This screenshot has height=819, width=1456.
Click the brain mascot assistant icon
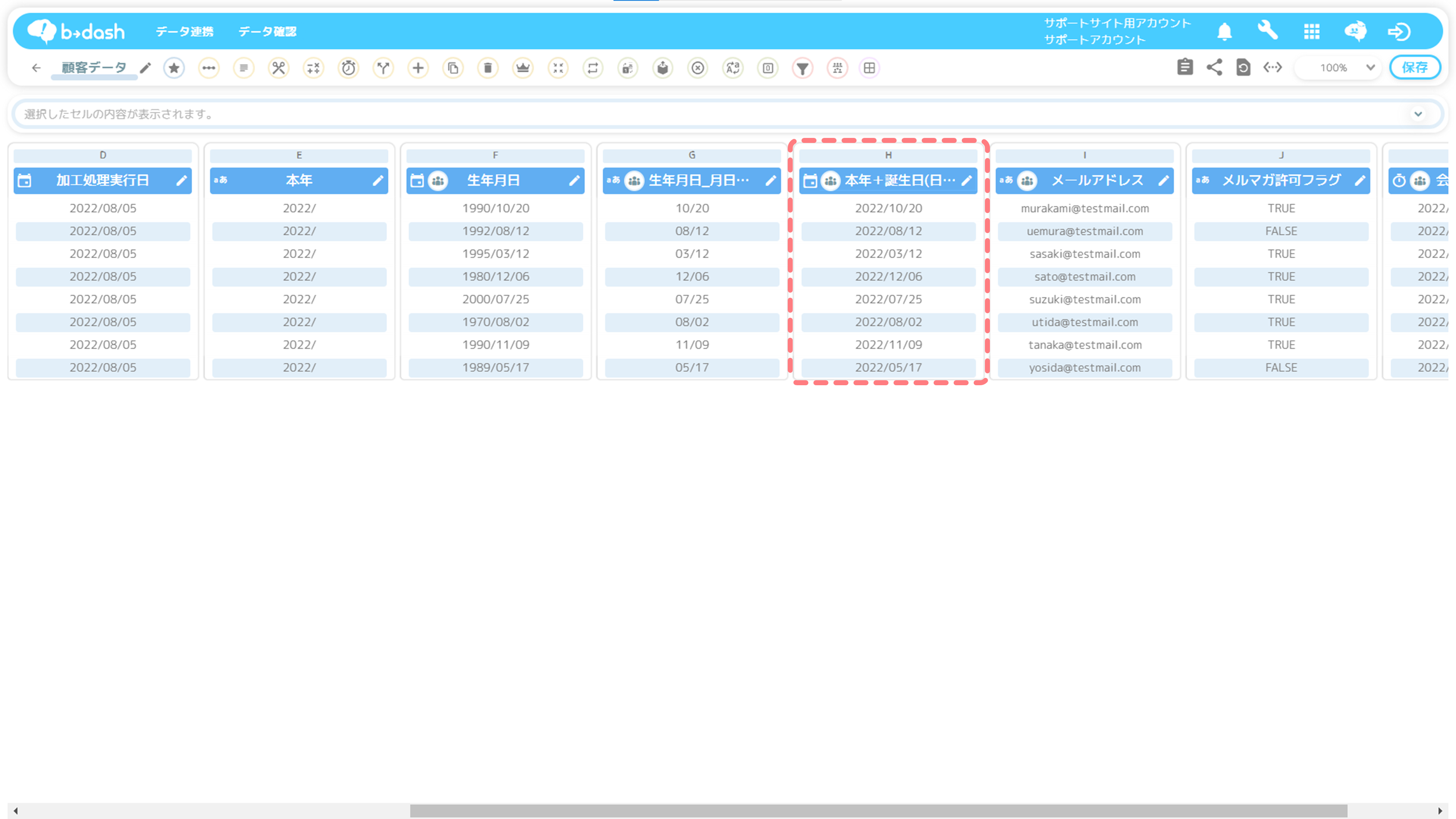coord(1355,31)
